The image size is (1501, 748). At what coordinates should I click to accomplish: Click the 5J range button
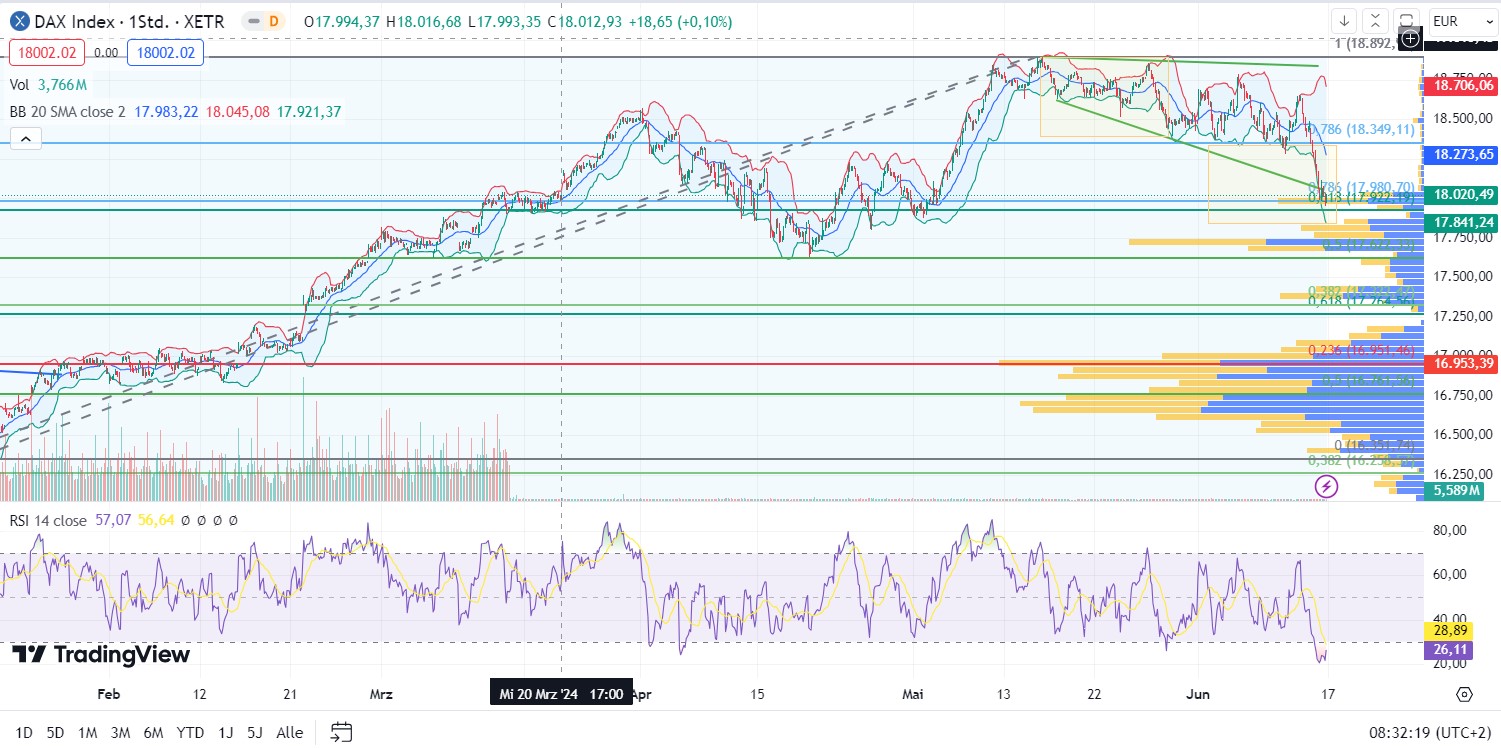[x=256, y=732]
